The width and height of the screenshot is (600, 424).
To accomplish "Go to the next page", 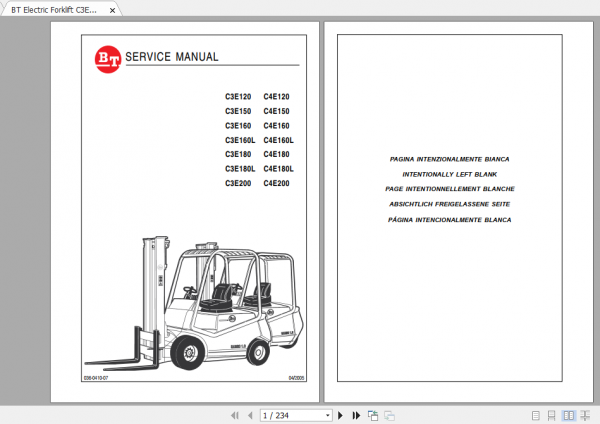I will point(340,415).
